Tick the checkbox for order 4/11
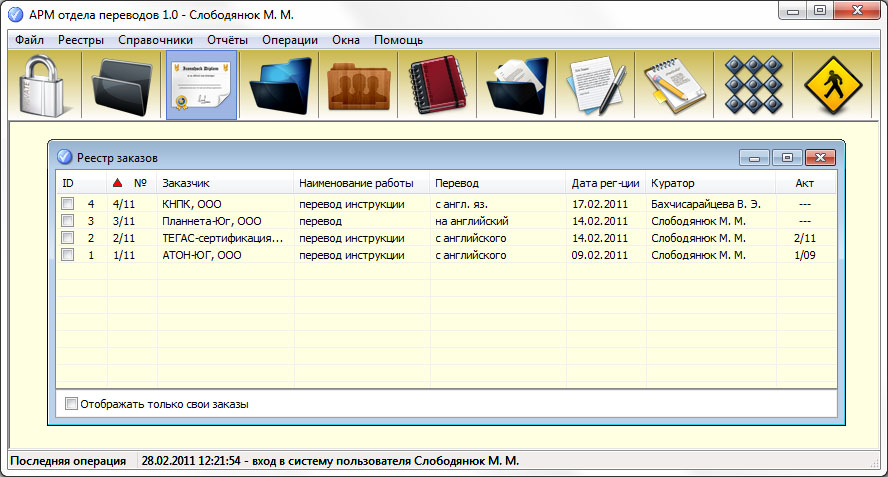This screenshot has height=477, width=888. click(68, 204)
